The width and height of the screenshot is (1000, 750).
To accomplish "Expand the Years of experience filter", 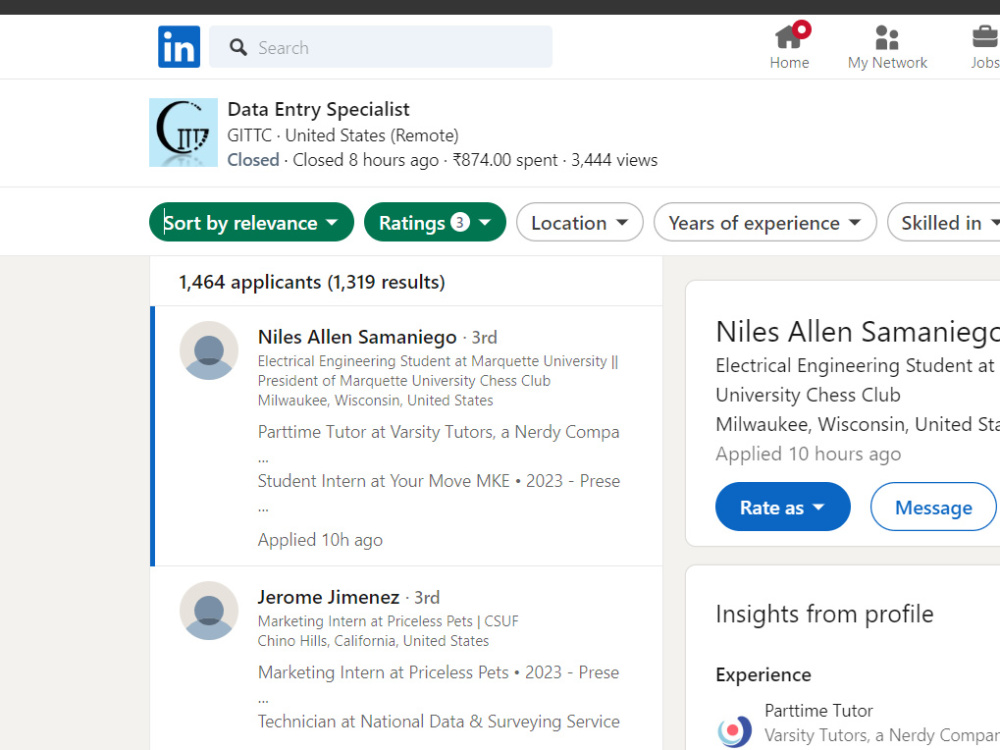I will pos(765,222).
